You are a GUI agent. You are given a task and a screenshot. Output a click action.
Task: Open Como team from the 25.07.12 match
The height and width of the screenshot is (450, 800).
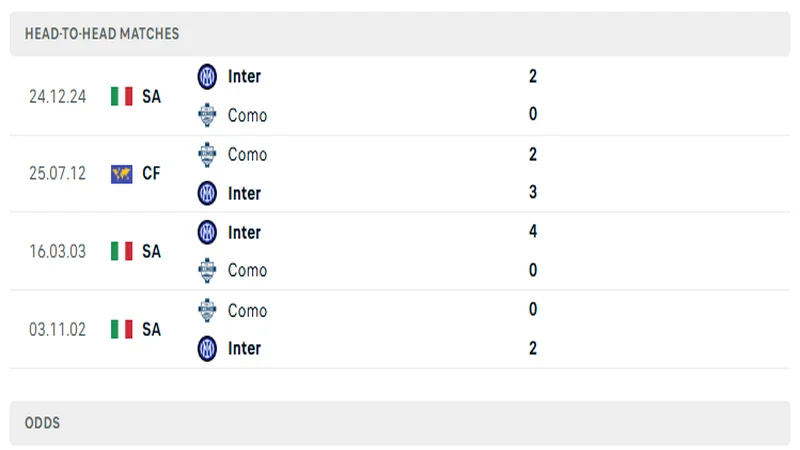pos(247,154)
